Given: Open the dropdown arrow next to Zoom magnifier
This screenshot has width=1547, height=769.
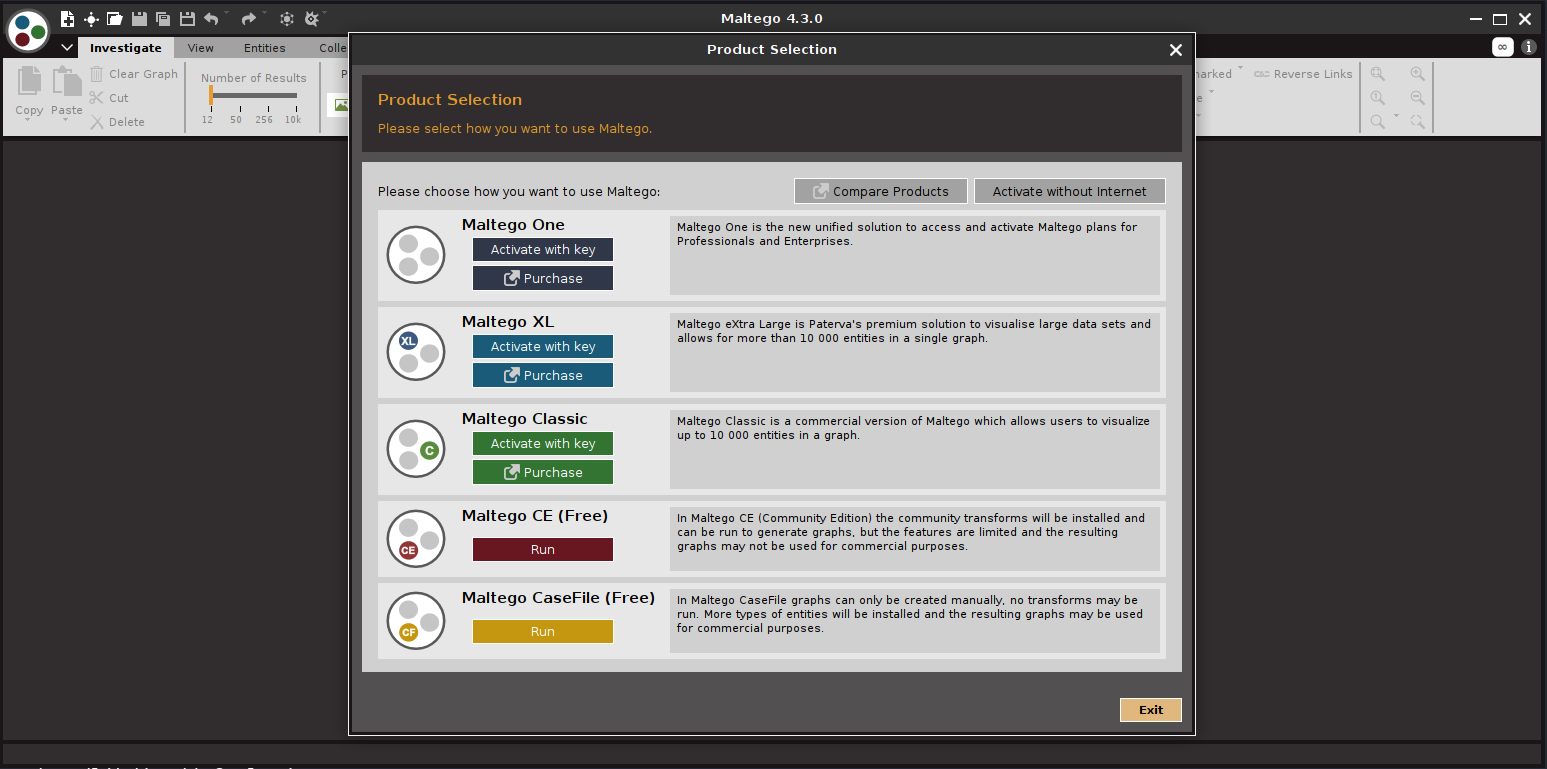Looking at the screenshot, I should coord(1396,117).
